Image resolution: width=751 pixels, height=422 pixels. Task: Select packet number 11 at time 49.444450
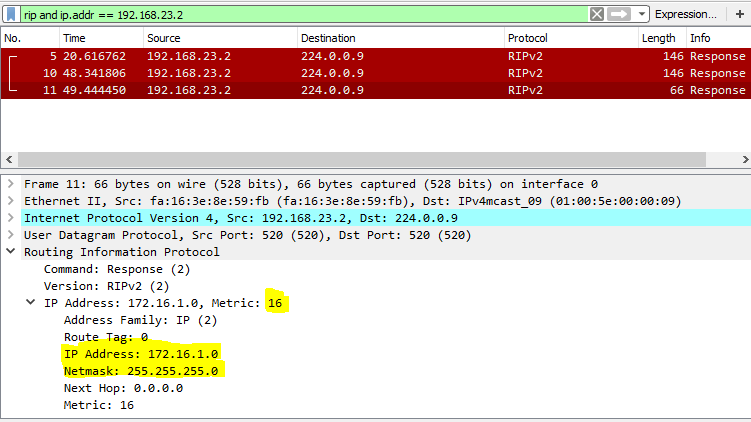376,90
